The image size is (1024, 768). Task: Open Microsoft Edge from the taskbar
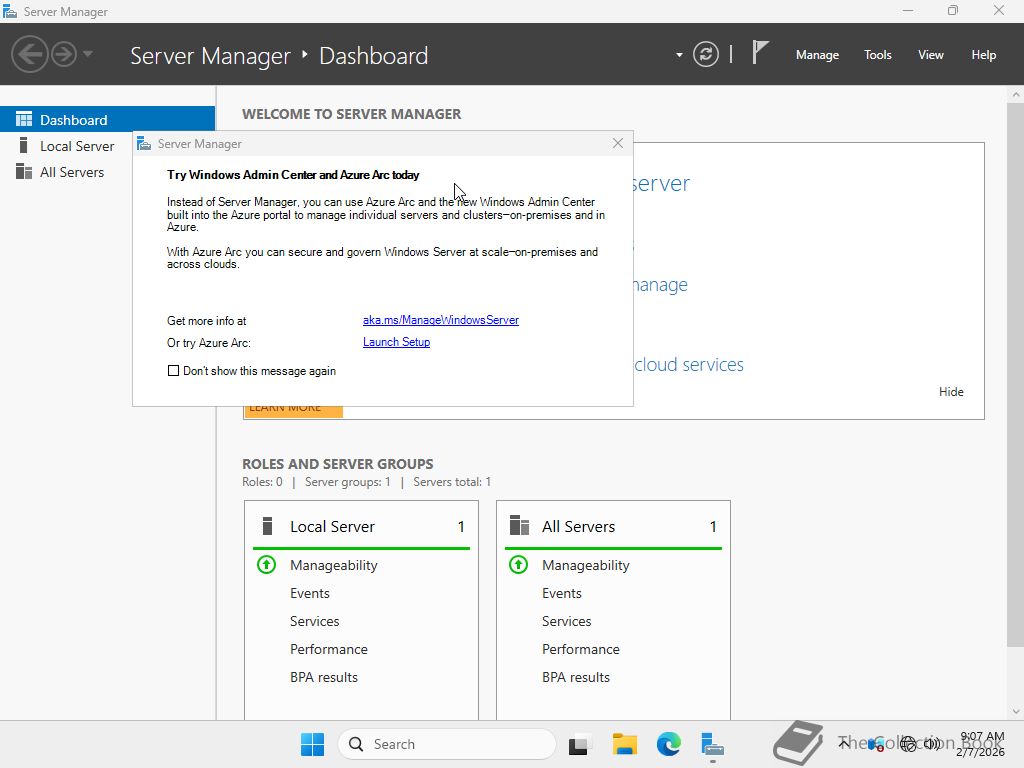click(668, 744)
